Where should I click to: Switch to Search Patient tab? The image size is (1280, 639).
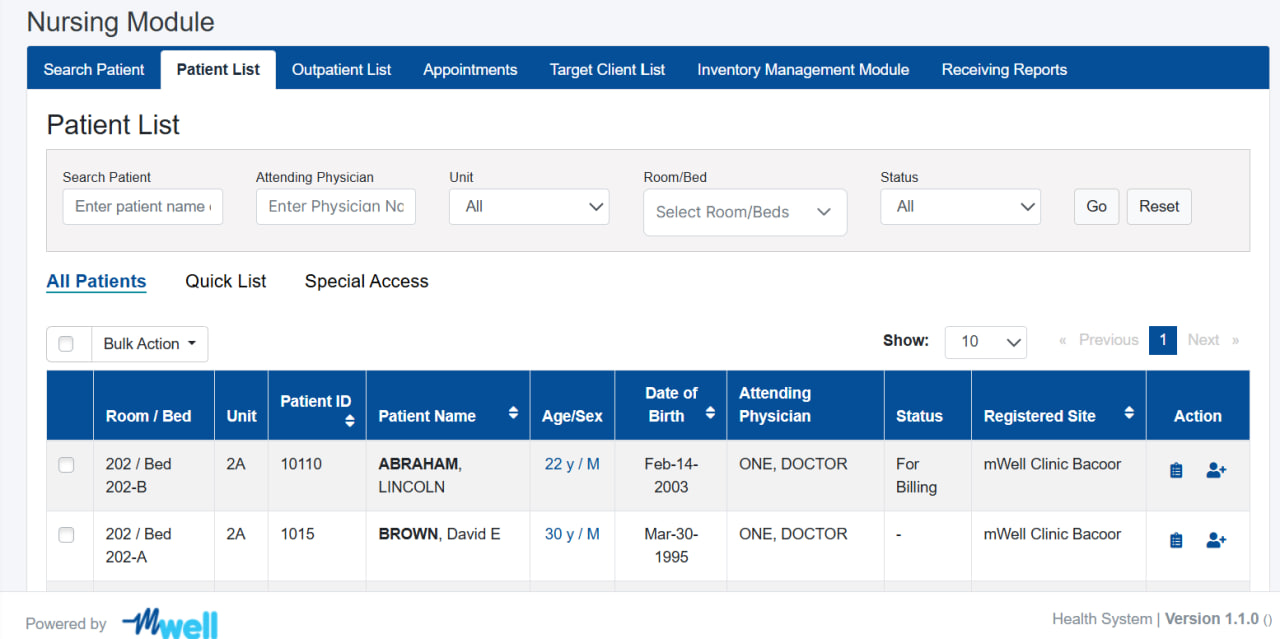pos(94,69)
